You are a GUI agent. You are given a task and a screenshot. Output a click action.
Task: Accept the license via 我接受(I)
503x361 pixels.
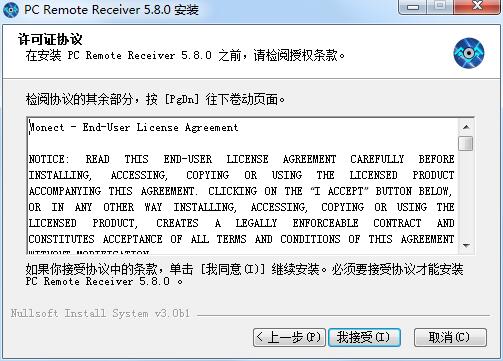point(364,338)
